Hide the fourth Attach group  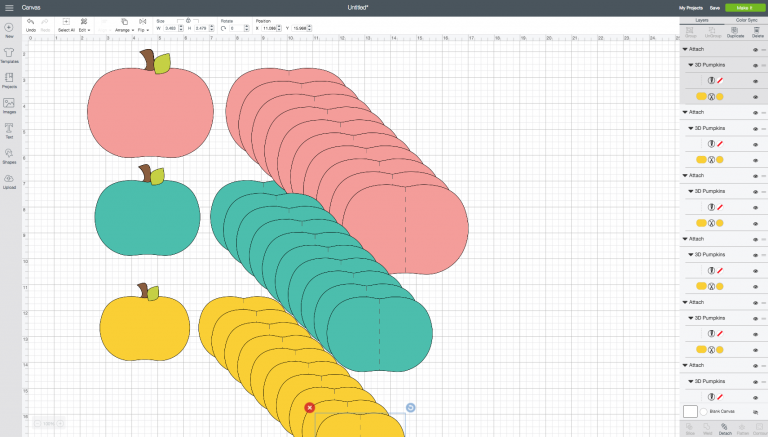pos(755,239)
